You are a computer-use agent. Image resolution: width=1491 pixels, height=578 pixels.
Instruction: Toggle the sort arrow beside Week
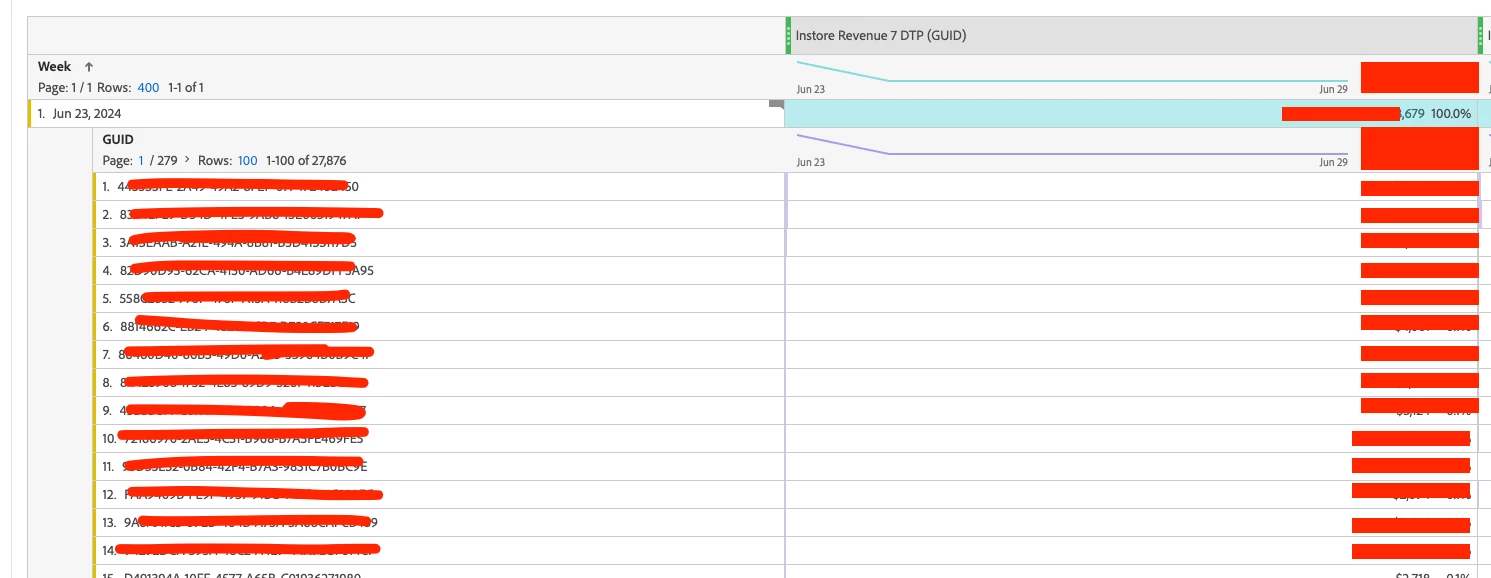89,66
